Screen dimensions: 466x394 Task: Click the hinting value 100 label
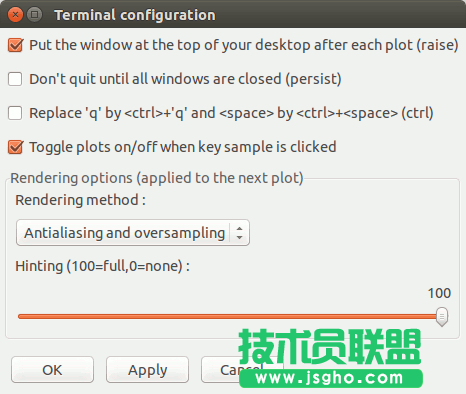tap(439, 293)
